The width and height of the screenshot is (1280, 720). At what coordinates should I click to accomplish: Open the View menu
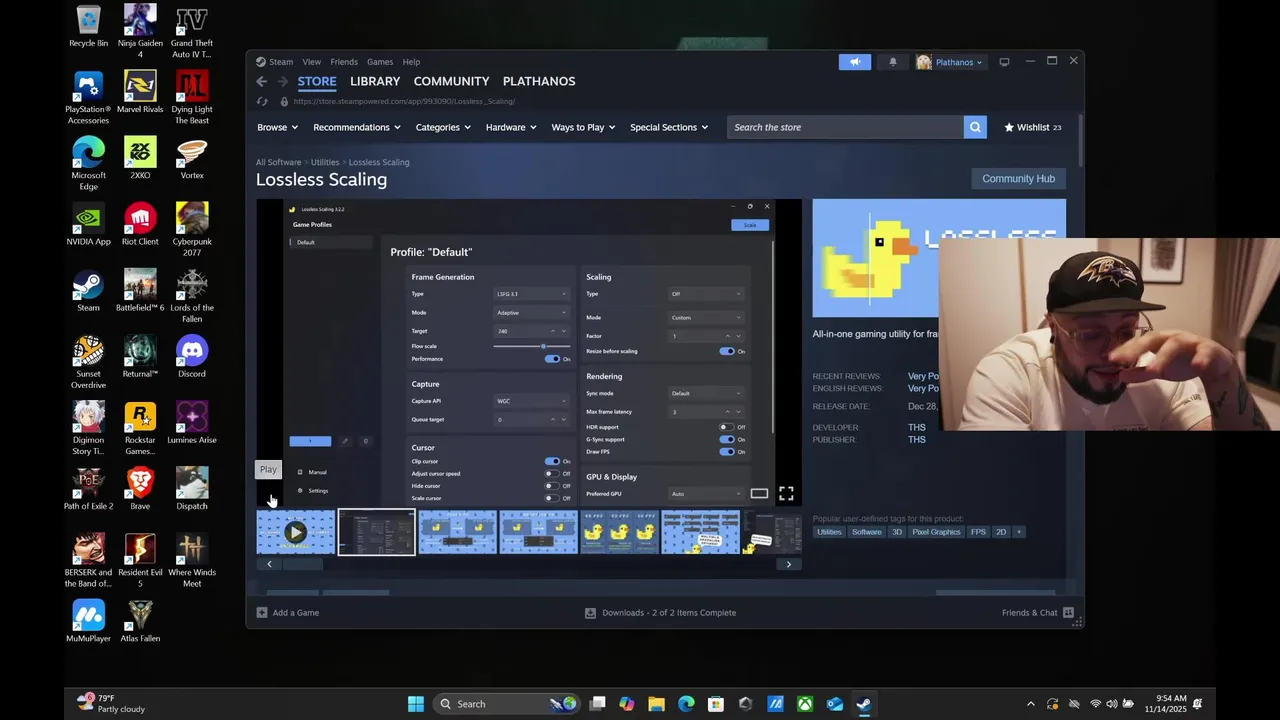click(x=312, y=62)
